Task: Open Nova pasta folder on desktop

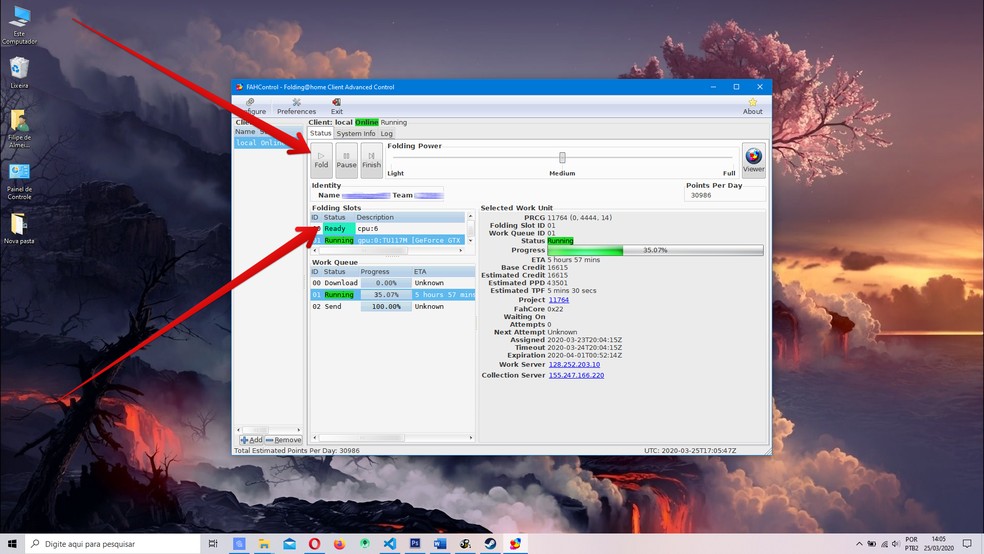Action: [19, 228]
